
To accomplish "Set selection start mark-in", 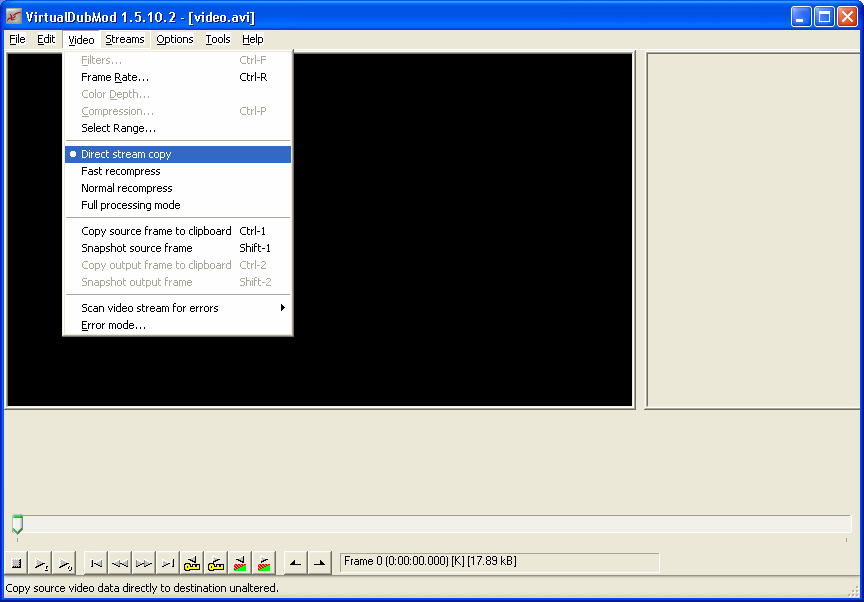I will 295,563.
